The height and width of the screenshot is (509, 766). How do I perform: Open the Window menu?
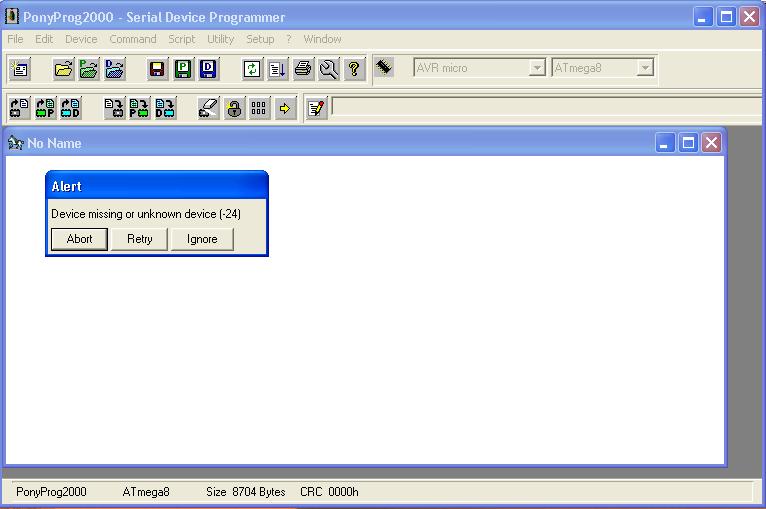point(322,39)
